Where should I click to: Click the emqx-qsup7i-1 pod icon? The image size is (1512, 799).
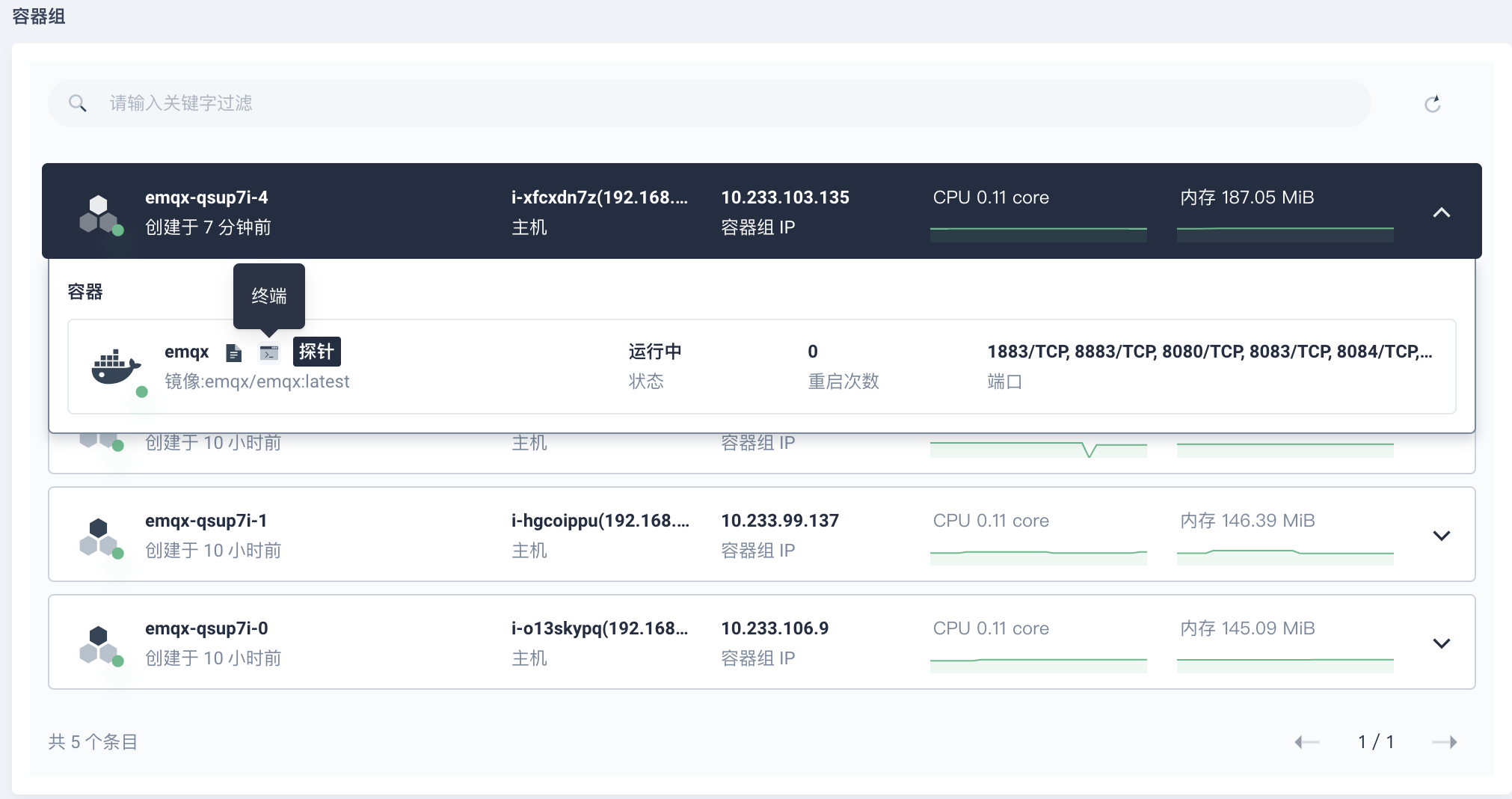tap(101, 537)
